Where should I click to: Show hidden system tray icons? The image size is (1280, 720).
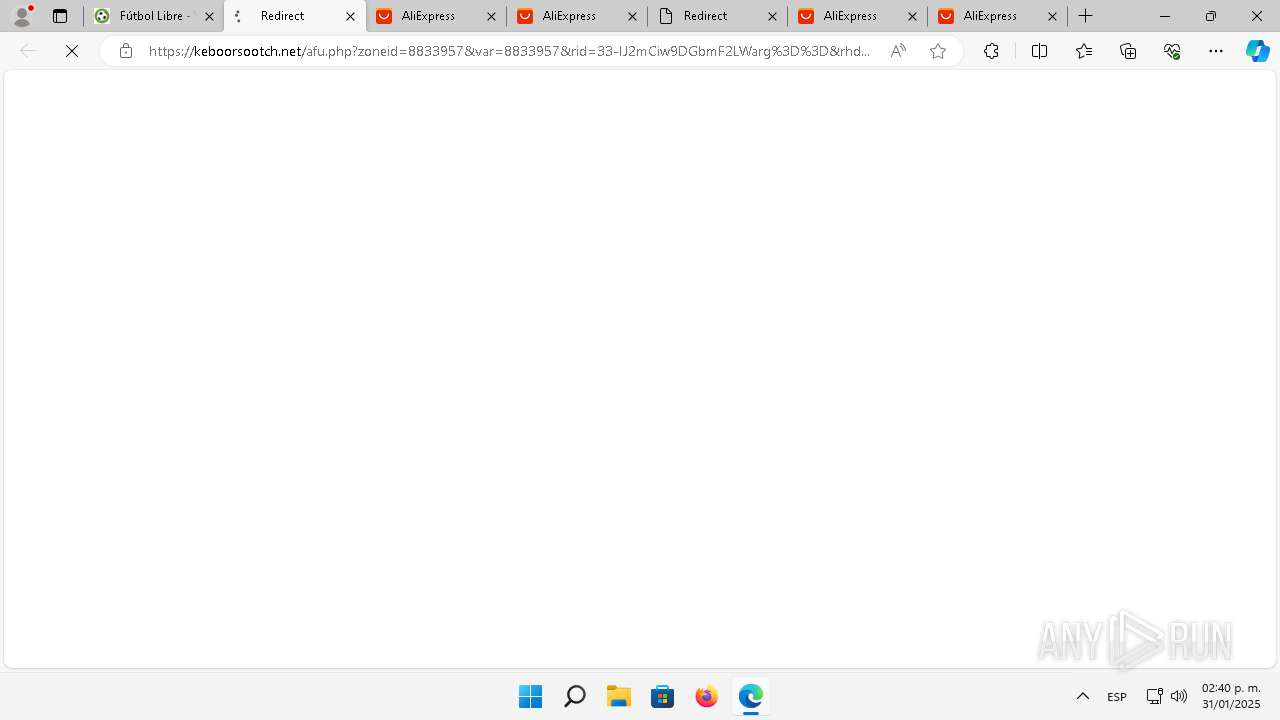[x=1082, y=696]
